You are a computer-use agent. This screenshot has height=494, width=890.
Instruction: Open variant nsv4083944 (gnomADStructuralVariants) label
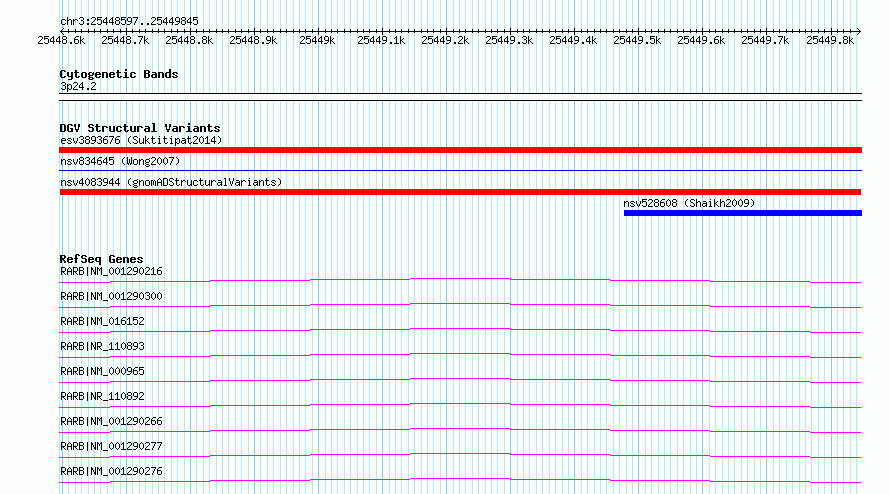click(171, 182)
